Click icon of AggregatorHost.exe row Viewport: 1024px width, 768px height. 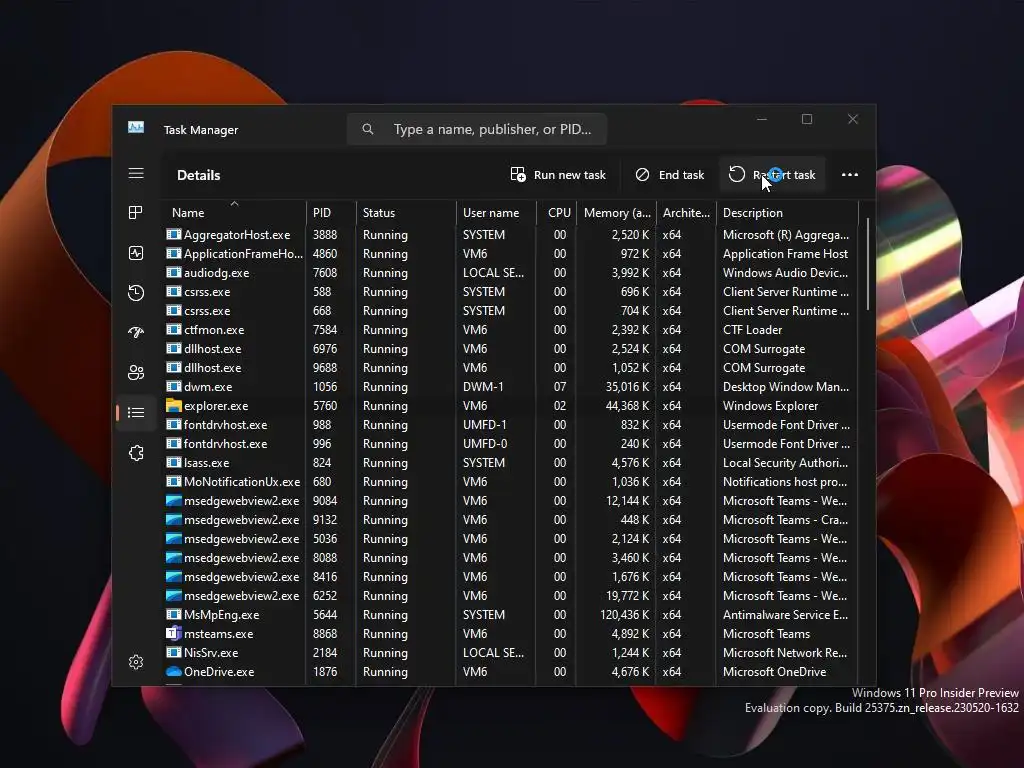click(173, 234)
